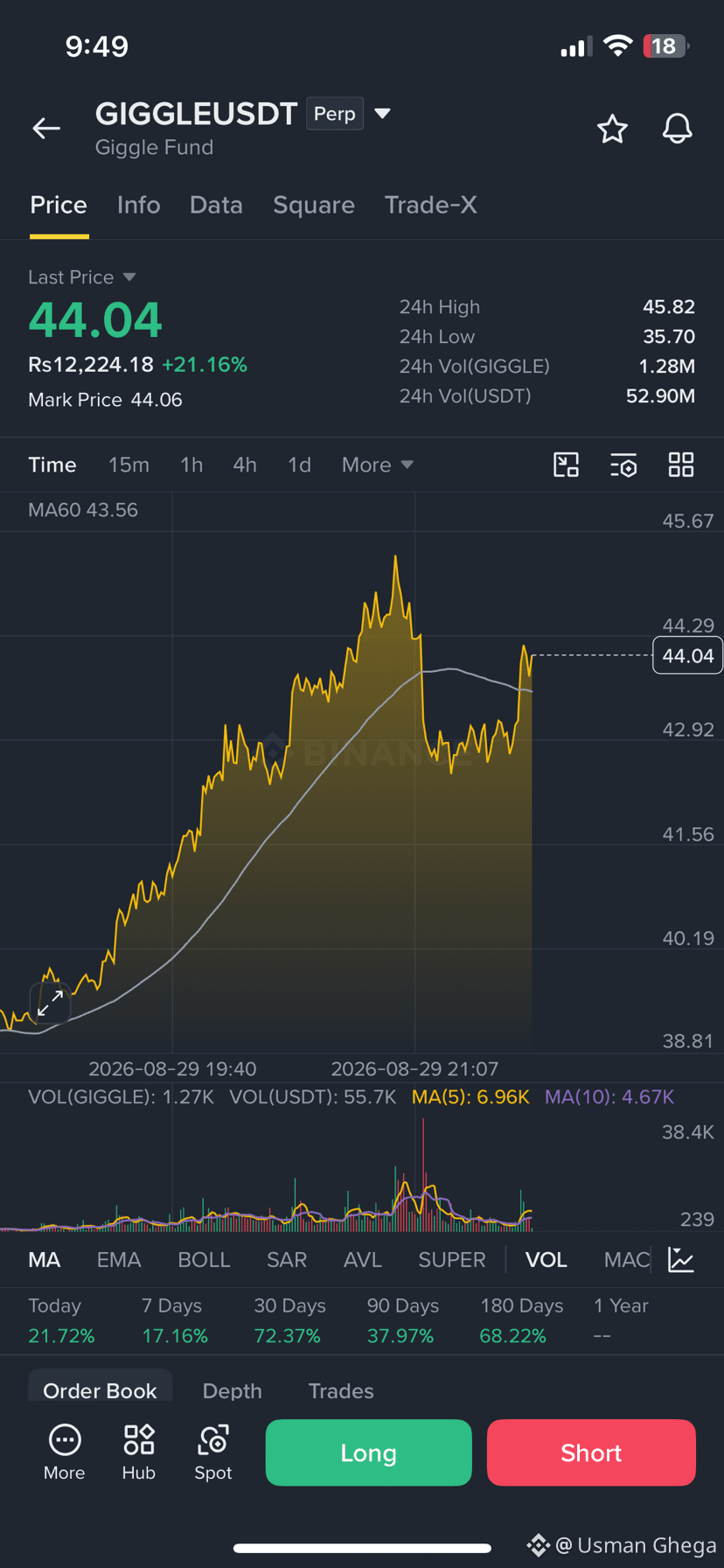Tap the 7 Days 17.16% performance
Viewport: 724px width, 1568px height.
(x=175, y=1320)
